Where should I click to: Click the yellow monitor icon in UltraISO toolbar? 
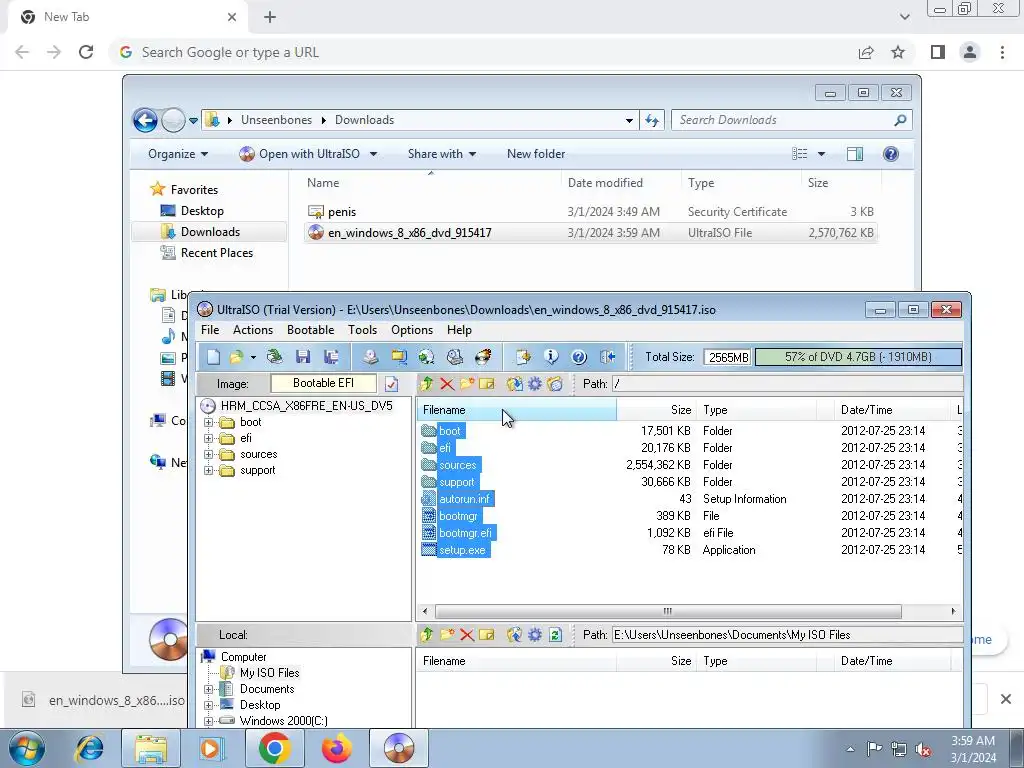tap(399, 357)
